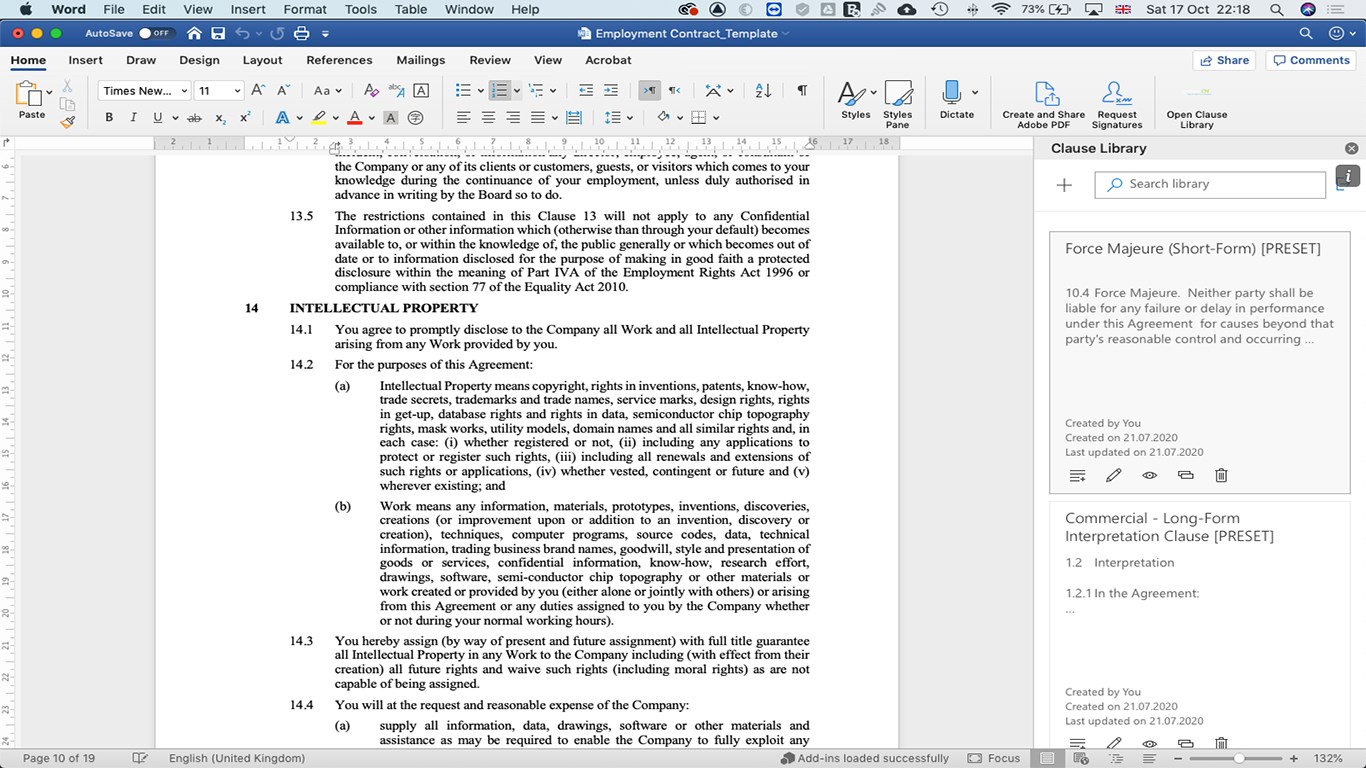Click the Page 10 of 19 indicator
1366x768 pixels.
(59, 758)
